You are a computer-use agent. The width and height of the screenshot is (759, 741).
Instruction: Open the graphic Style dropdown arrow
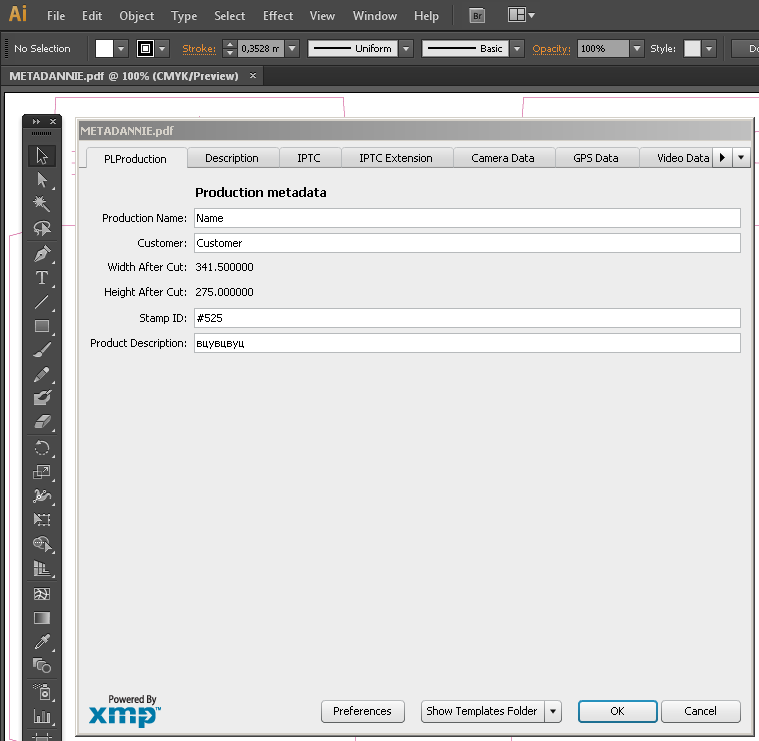point(709,48)
